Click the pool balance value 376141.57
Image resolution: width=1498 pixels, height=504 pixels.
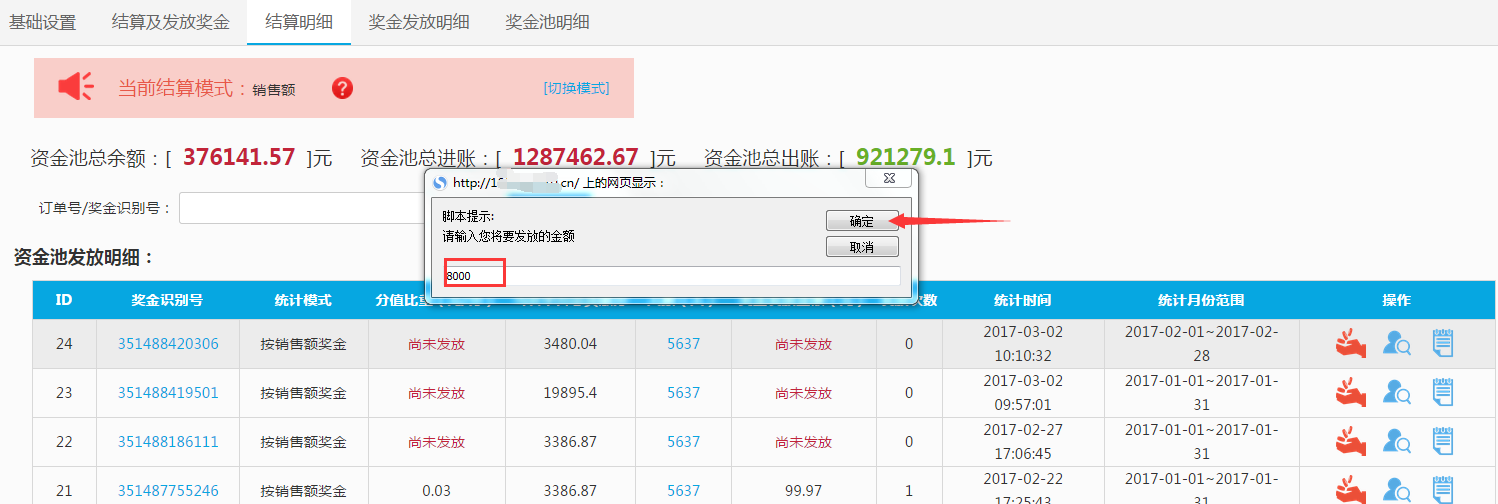(x=239, y=157)
